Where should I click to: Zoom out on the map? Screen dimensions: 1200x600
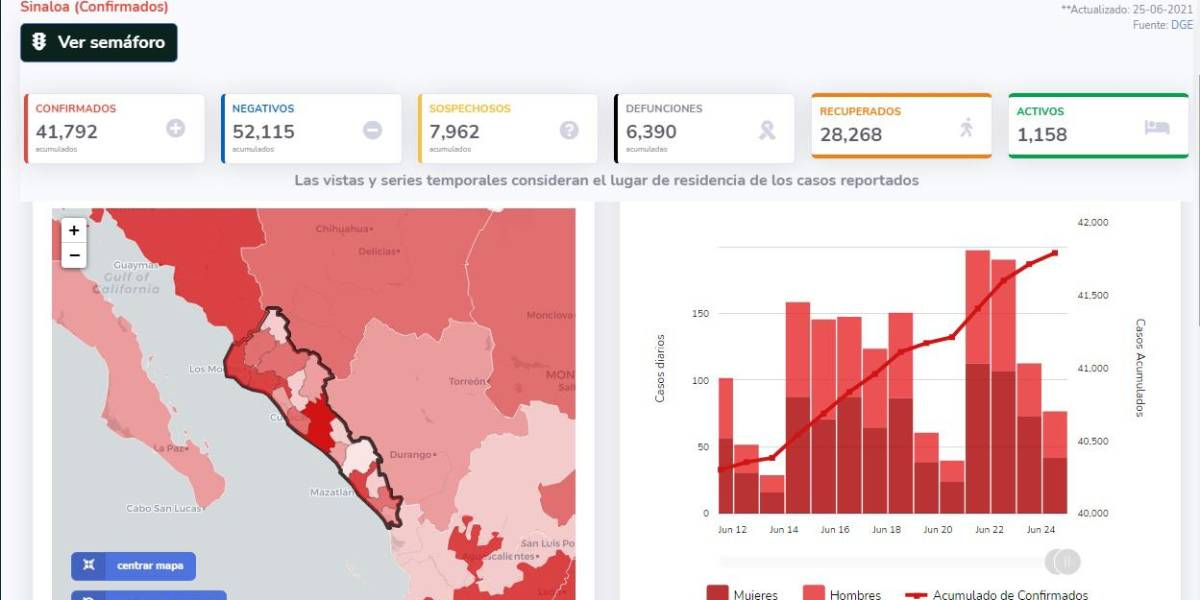[74, 256]
